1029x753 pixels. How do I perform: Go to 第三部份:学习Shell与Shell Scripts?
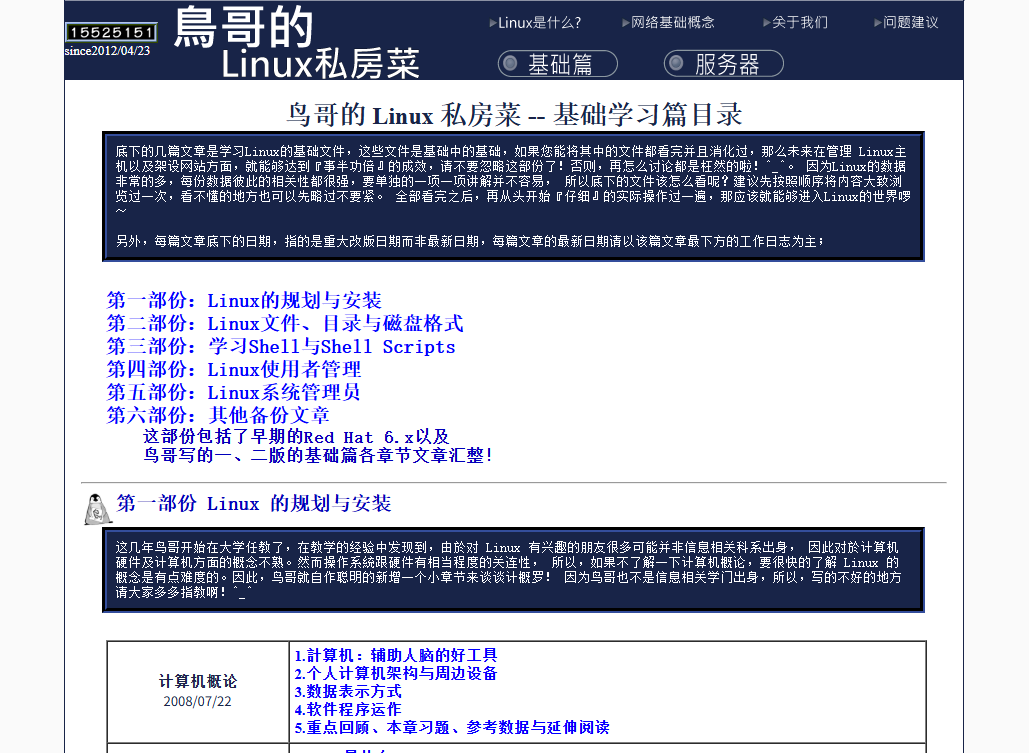[281, 347]
